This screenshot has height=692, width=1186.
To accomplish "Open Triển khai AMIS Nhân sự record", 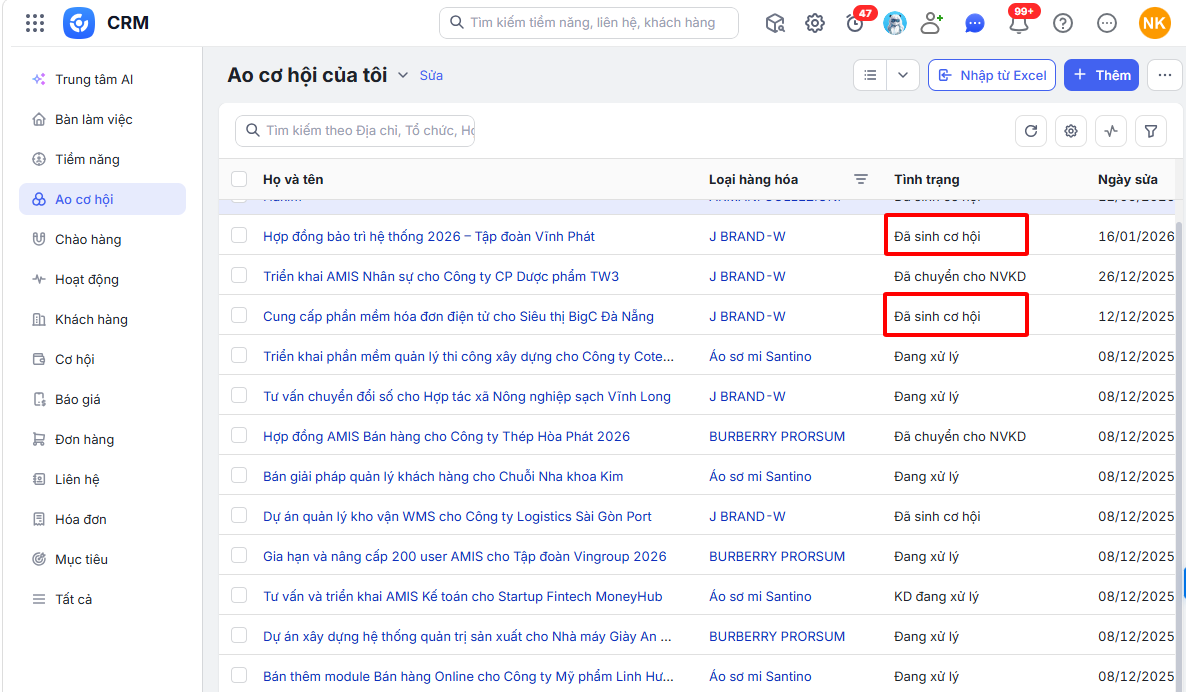I will pos(441,277).
